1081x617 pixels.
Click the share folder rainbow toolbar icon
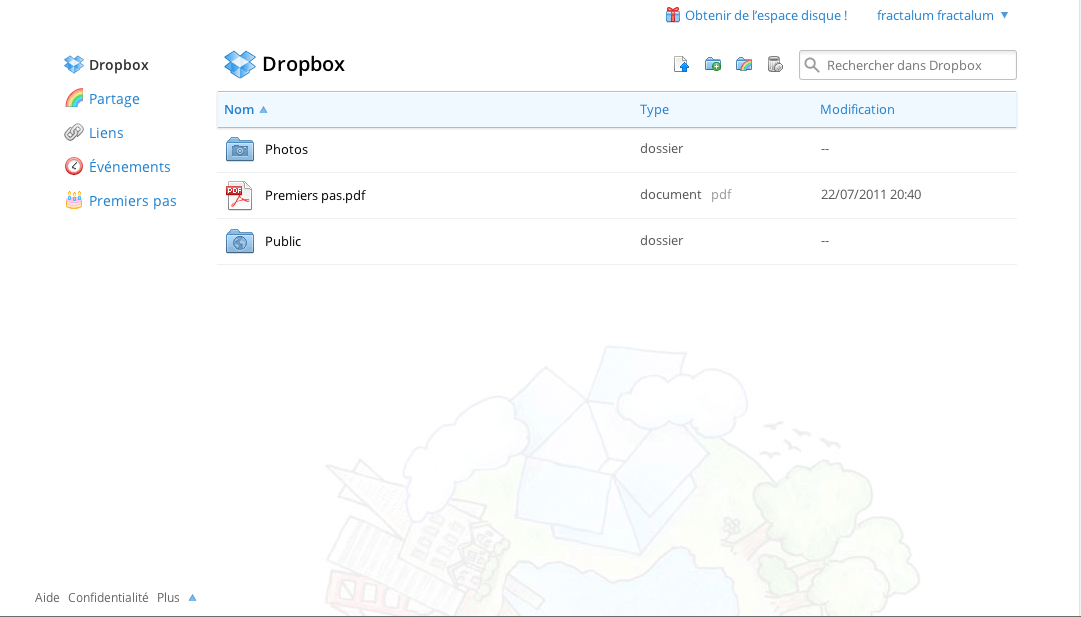[744, 65]
